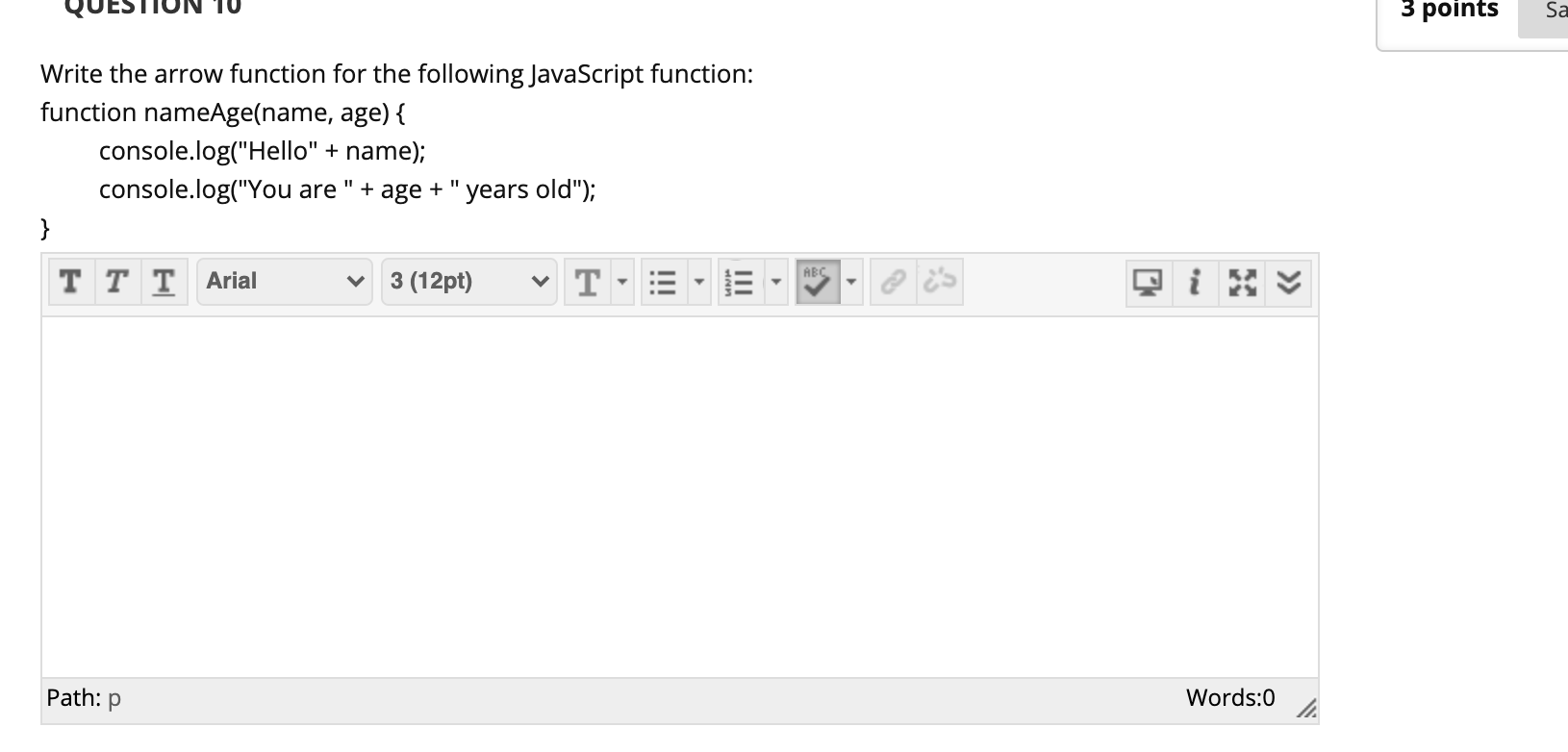1568x752 pixels.
Task: Click the 'function nameAge(name, age) {' line
Action: tap(223, 113)
